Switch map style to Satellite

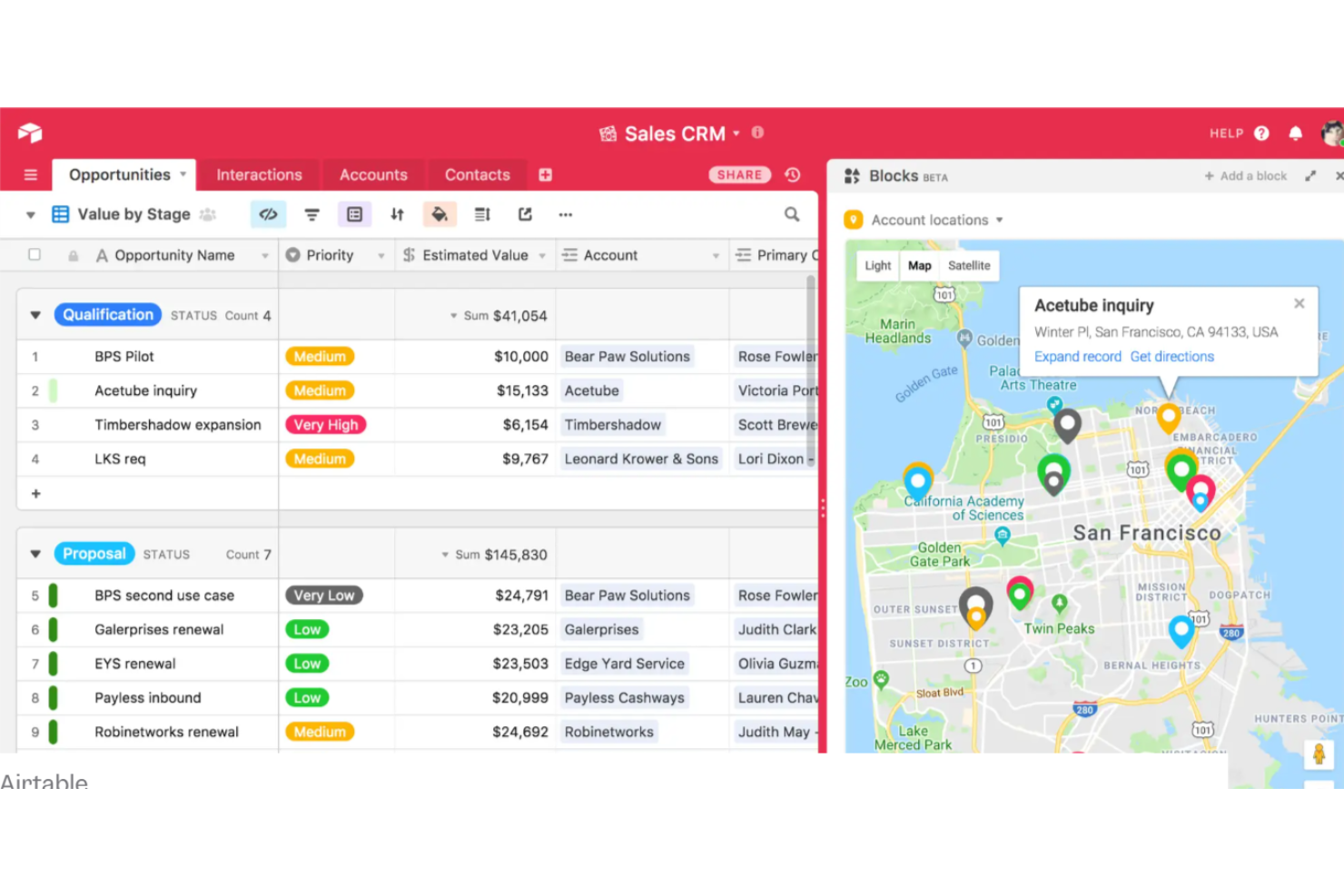click(x=969, y=266)
